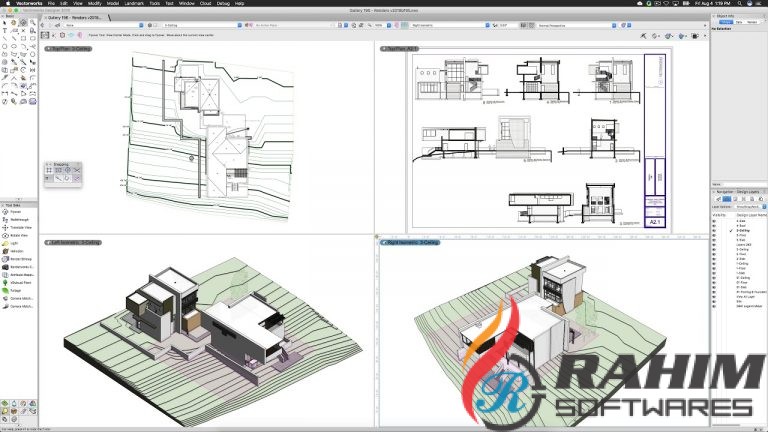Choose the Rotate View tool
The image size is (768, 432).
(18, 236)
